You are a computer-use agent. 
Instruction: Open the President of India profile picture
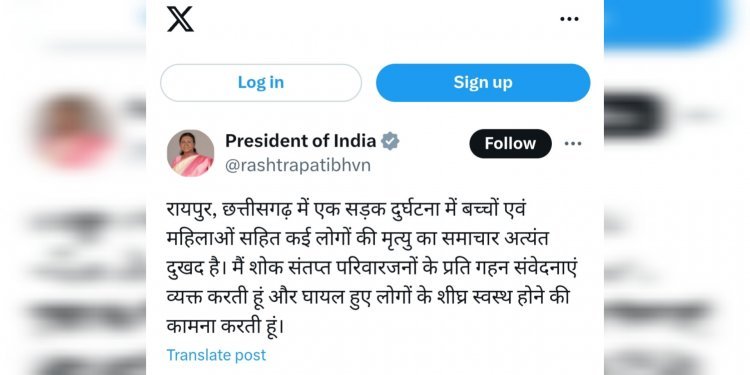click(x=190, y=153)
